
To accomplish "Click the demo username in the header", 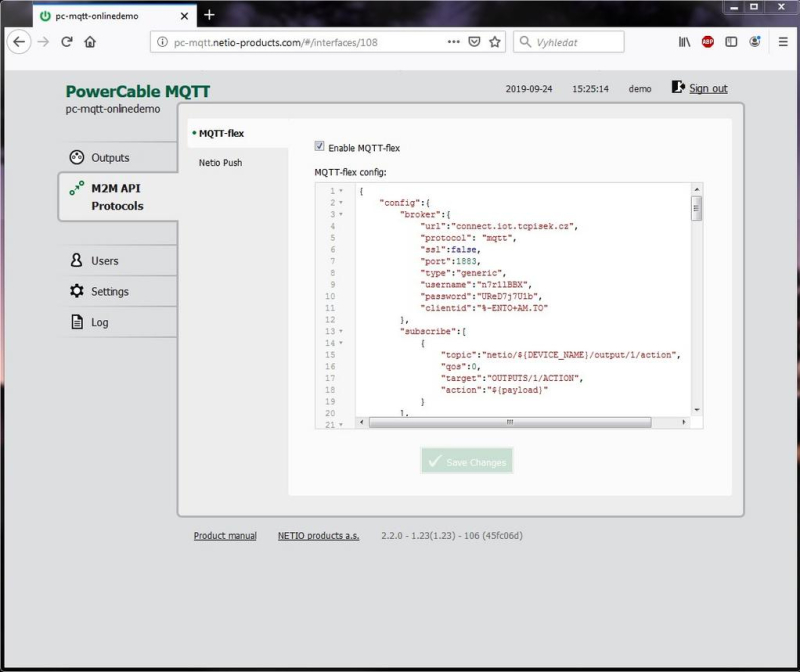I will coord(640,89).
